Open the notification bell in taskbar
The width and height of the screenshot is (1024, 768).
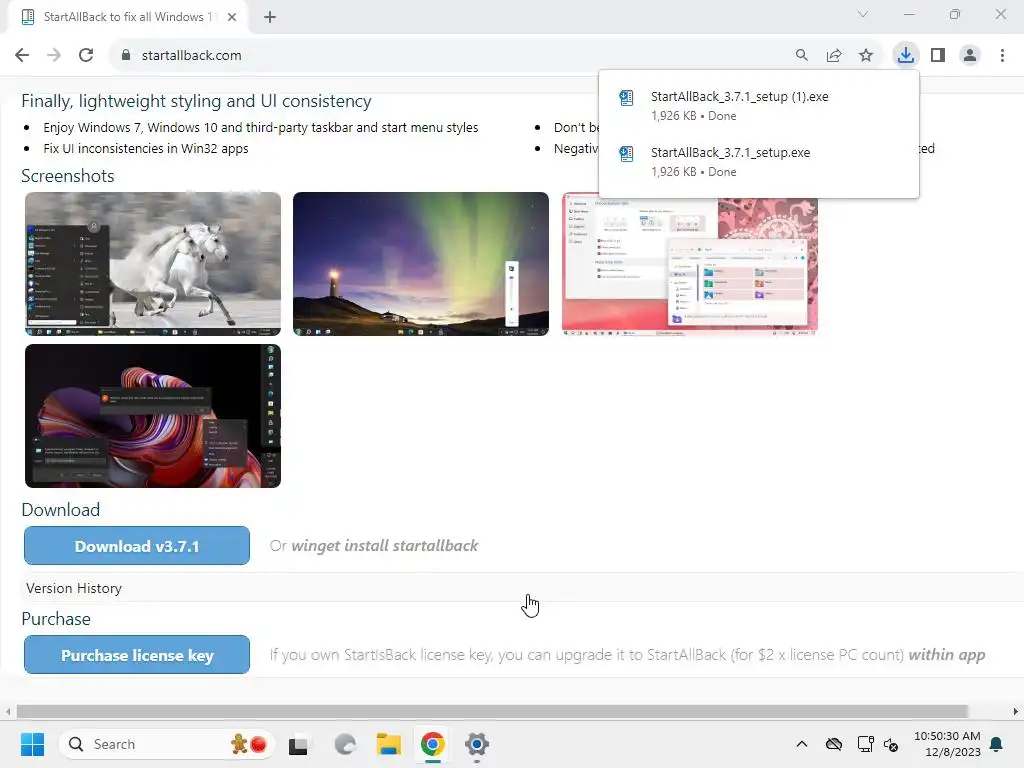coord(997,744)
